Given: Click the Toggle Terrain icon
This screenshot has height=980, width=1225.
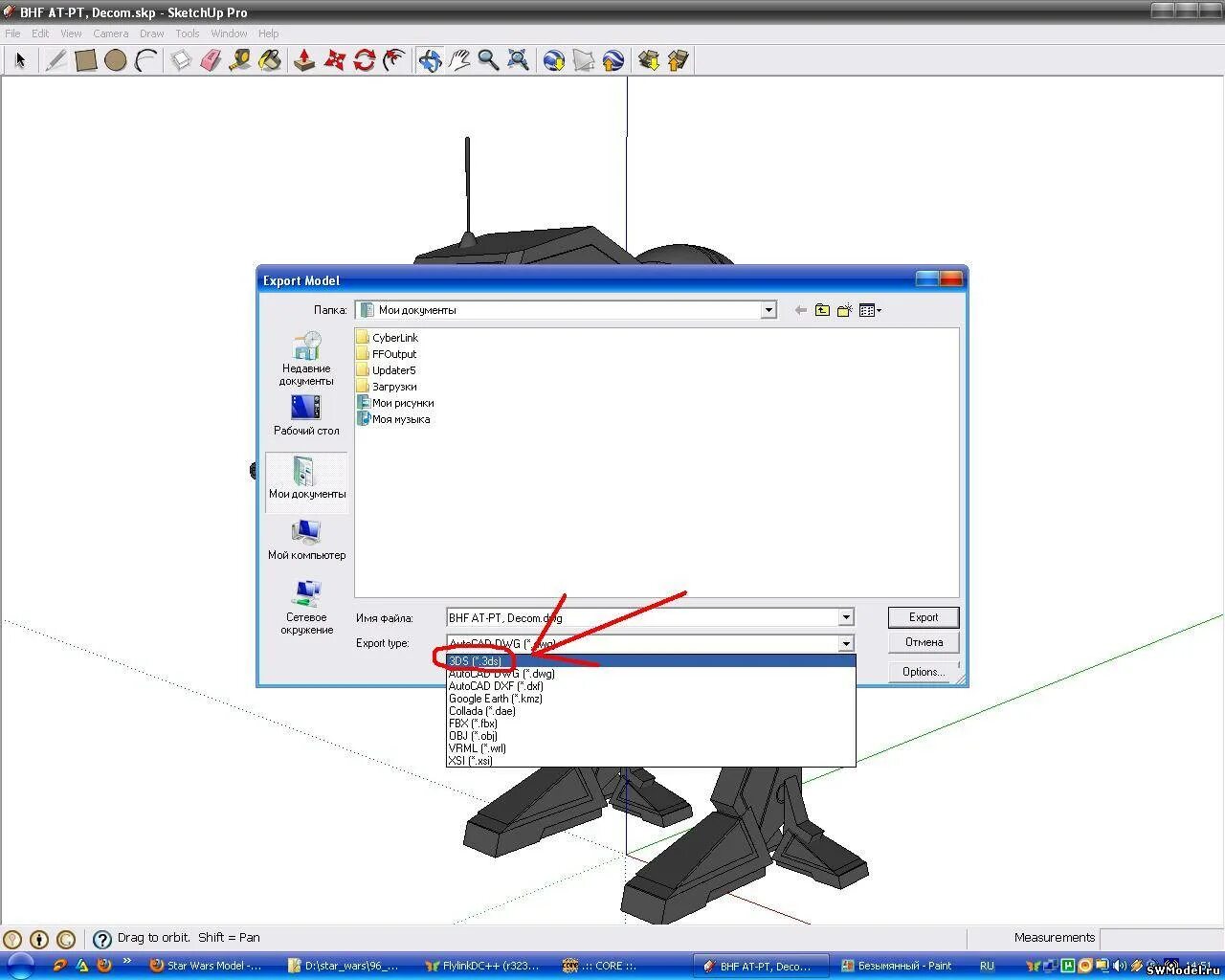Looking at the screenshot, I should click(584, 60).
